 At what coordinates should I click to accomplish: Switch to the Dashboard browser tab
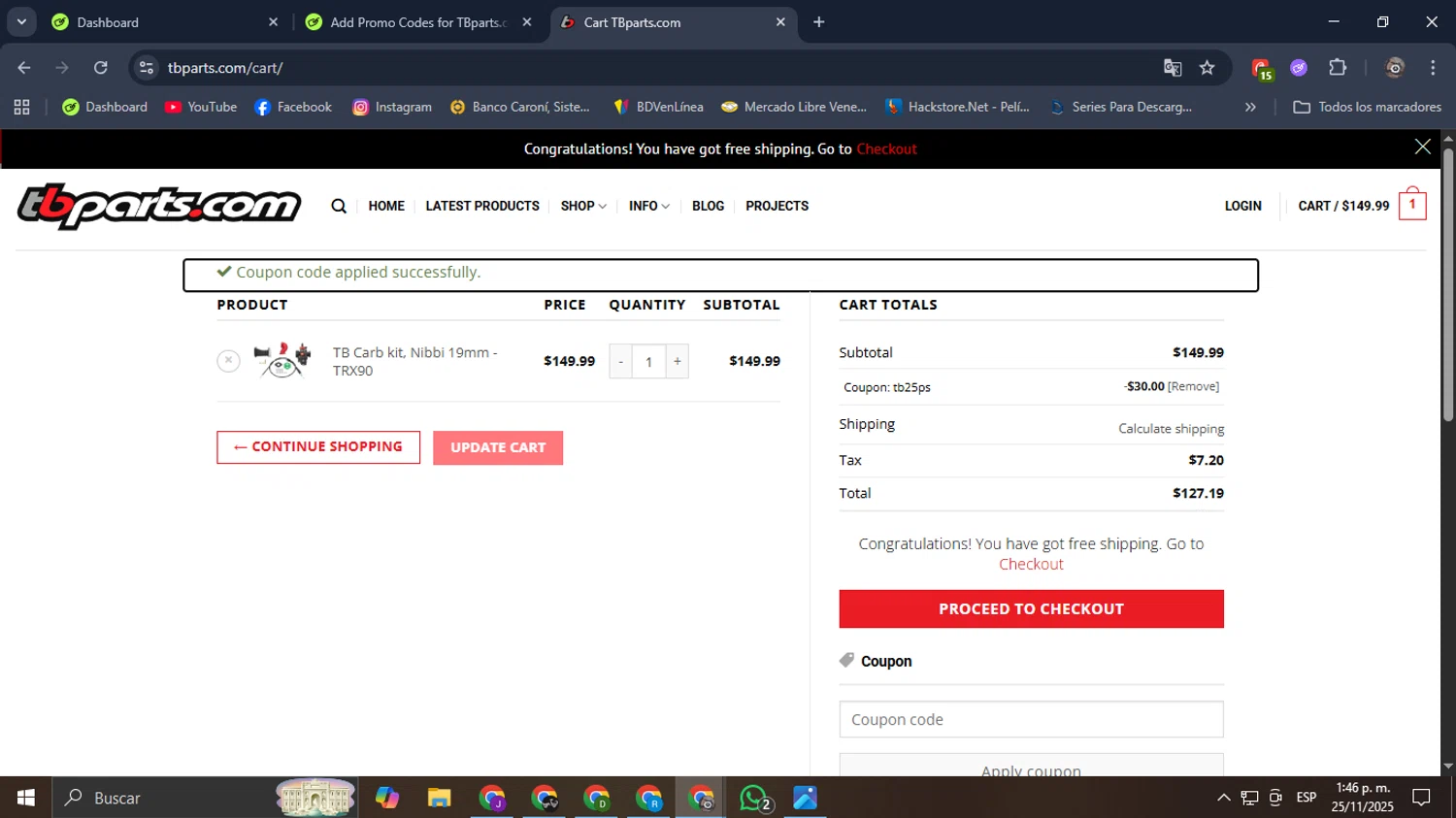coord(160,22)
